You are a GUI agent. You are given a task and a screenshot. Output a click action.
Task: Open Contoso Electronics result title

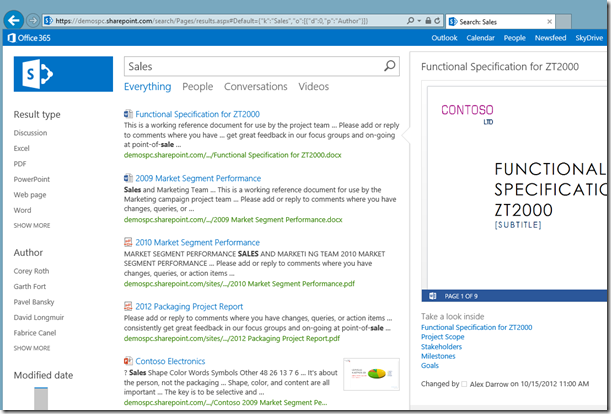point(170,361)
